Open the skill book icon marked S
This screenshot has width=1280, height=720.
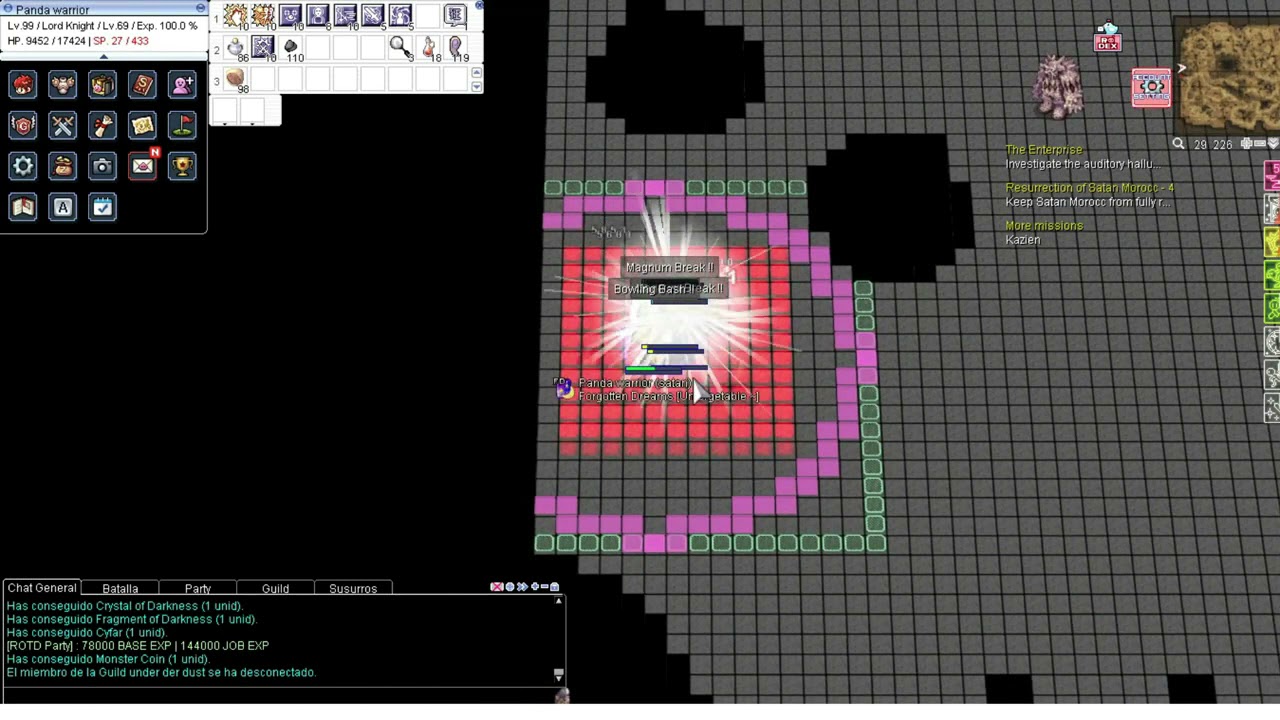(143, 85)
